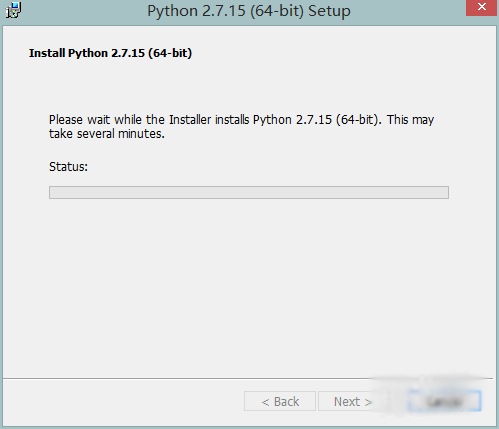Close the Python Setup window
Screen dimensions: 499x429
(x=481, y=7)
